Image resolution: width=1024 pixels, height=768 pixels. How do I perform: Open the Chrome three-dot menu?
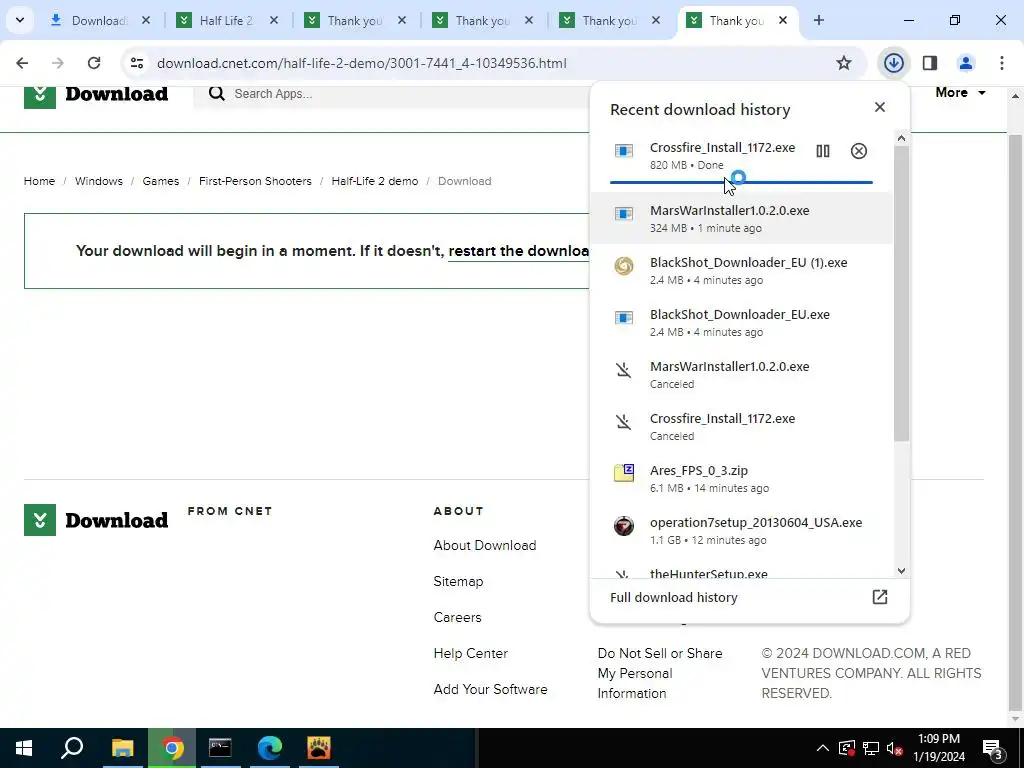[1002, 63]
